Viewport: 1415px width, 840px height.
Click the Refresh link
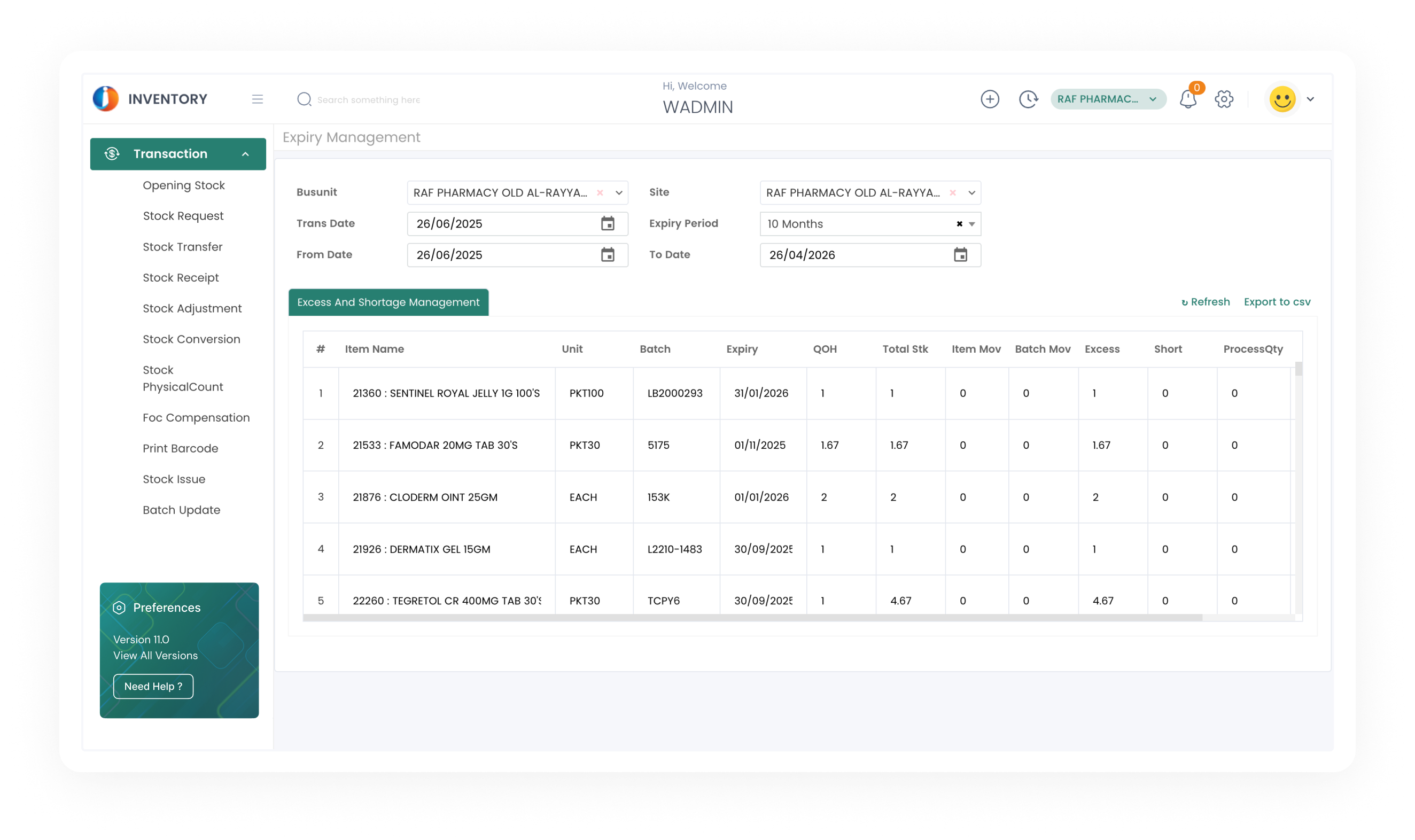click(x=1205, y=302)
